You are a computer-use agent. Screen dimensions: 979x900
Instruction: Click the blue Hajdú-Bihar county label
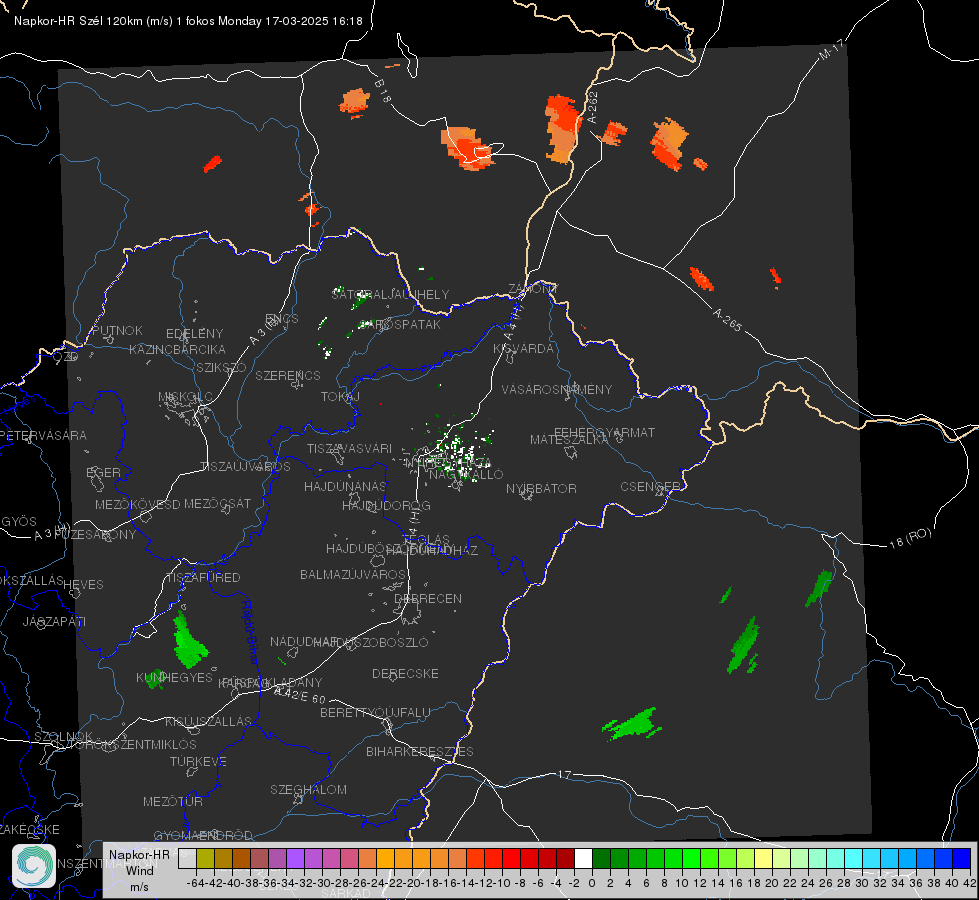pos(250,633)
